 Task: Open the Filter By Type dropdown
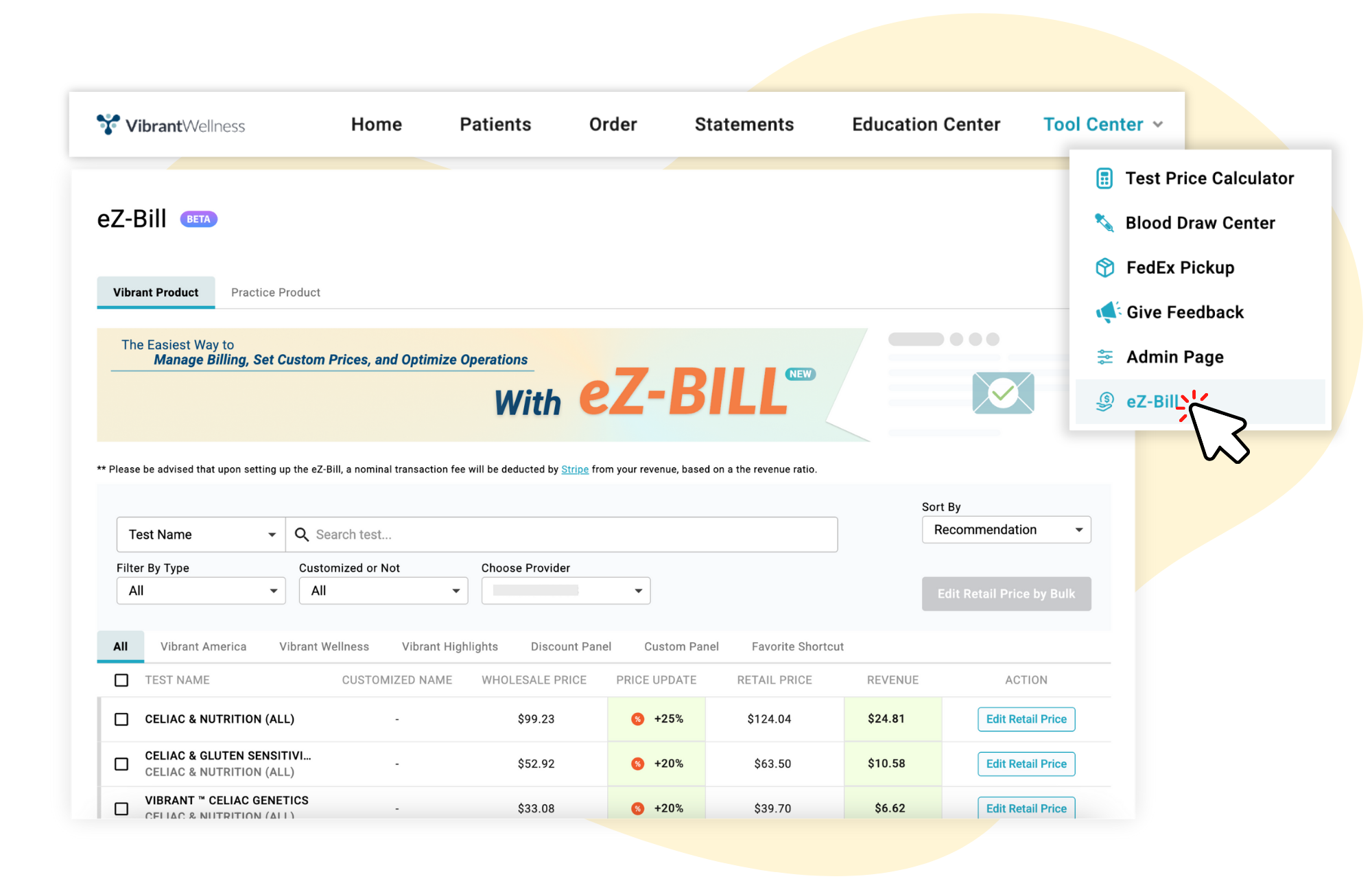click(x=201, y=591)
